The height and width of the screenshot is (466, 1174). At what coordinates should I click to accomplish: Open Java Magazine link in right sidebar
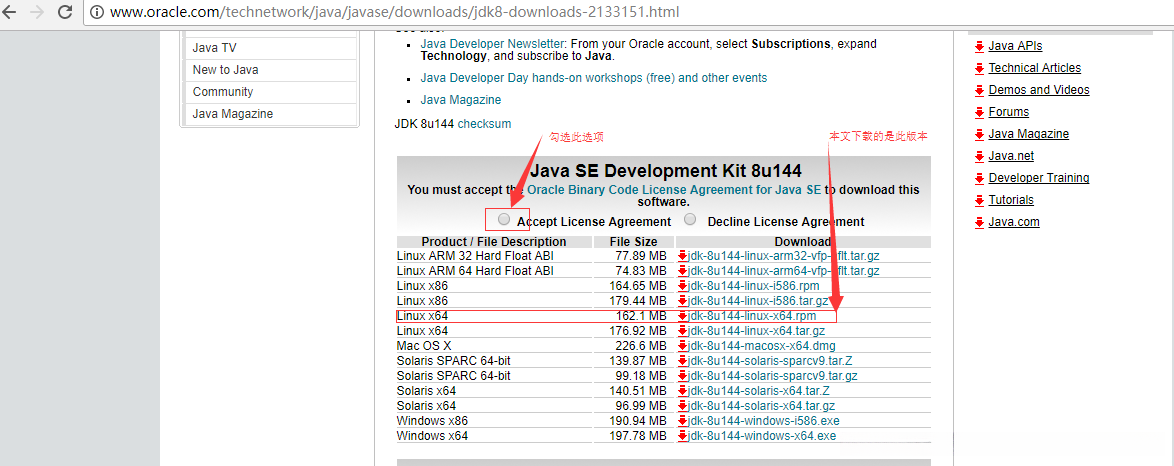(1029, 134)
